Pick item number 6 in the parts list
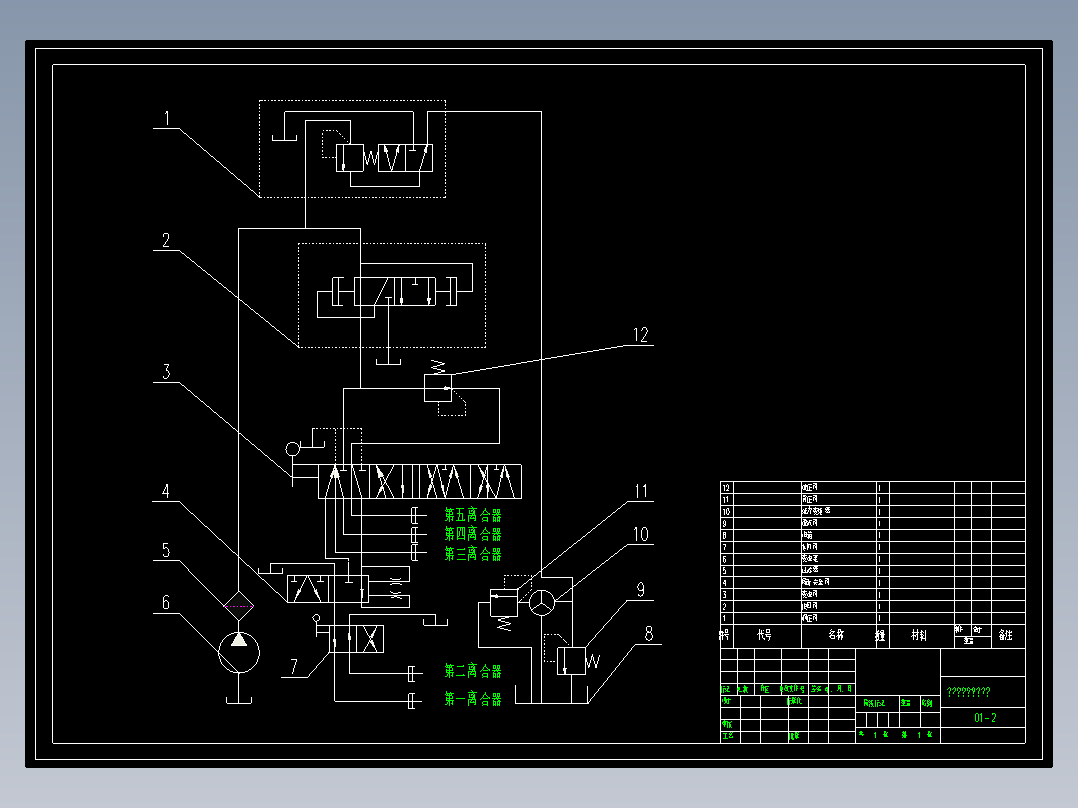 [725, 559]
